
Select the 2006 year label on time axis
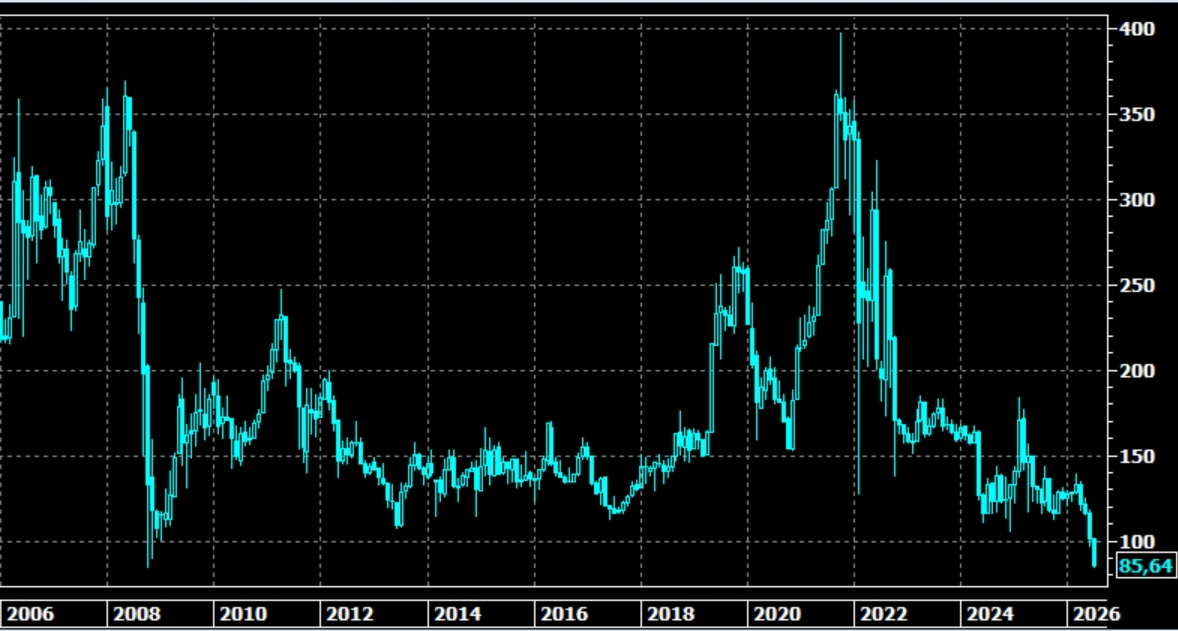pos(30,614)
